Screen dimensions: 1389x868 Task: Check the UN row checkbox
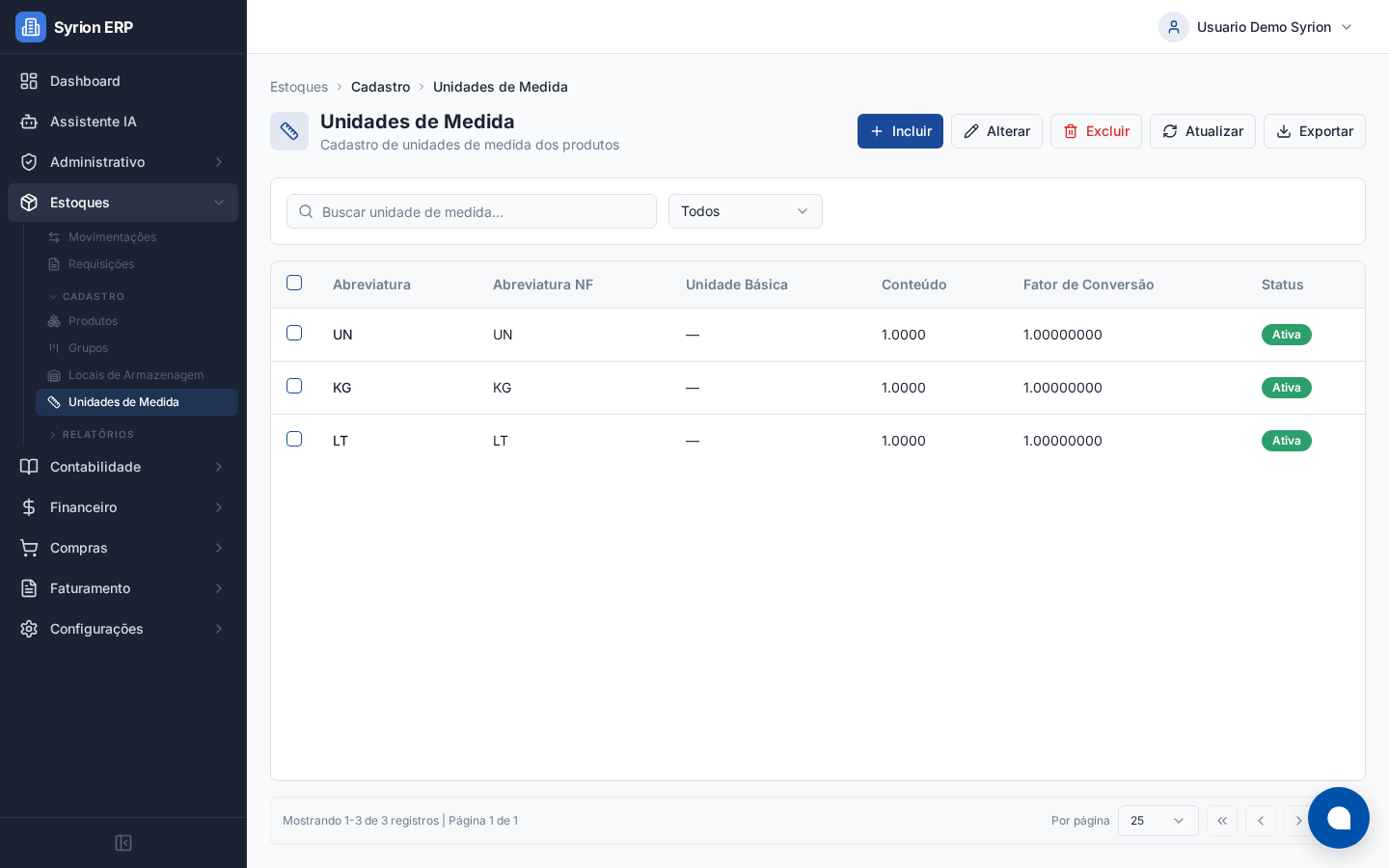[x=294, y=333]
